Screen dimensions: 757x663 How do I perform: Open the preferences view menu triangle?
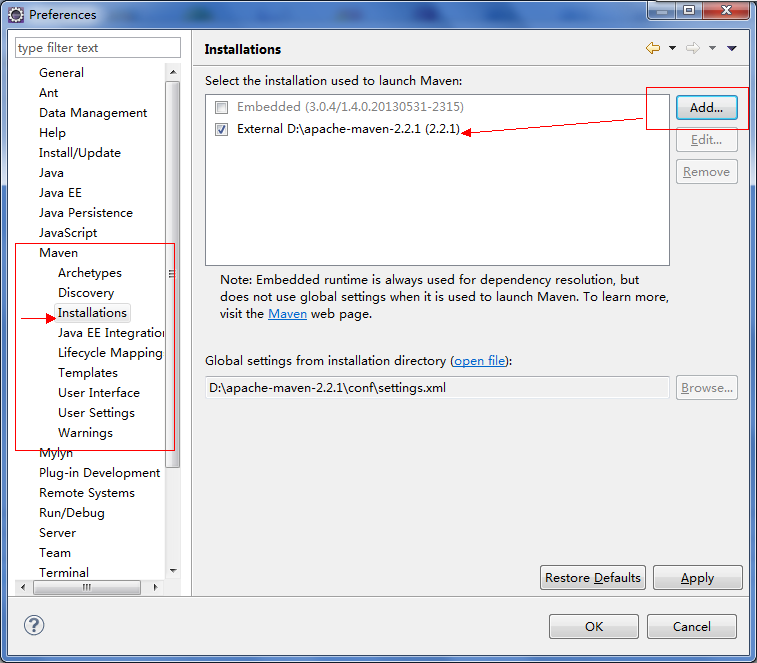click(731, 48)
